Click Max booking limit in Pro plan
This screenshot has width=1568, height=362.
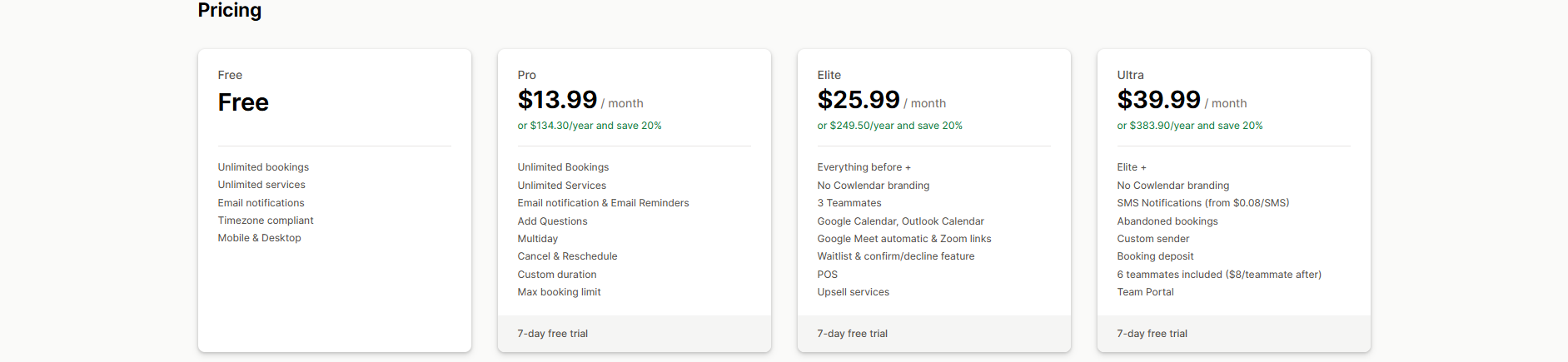tap(559, 292)
